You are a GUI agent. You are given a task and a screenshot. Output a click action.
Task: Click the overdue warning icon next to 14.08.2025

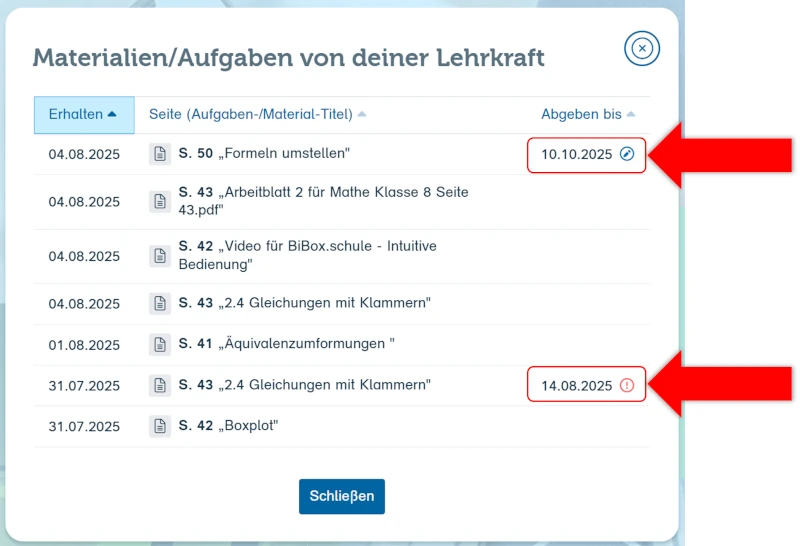click(627, 385)
